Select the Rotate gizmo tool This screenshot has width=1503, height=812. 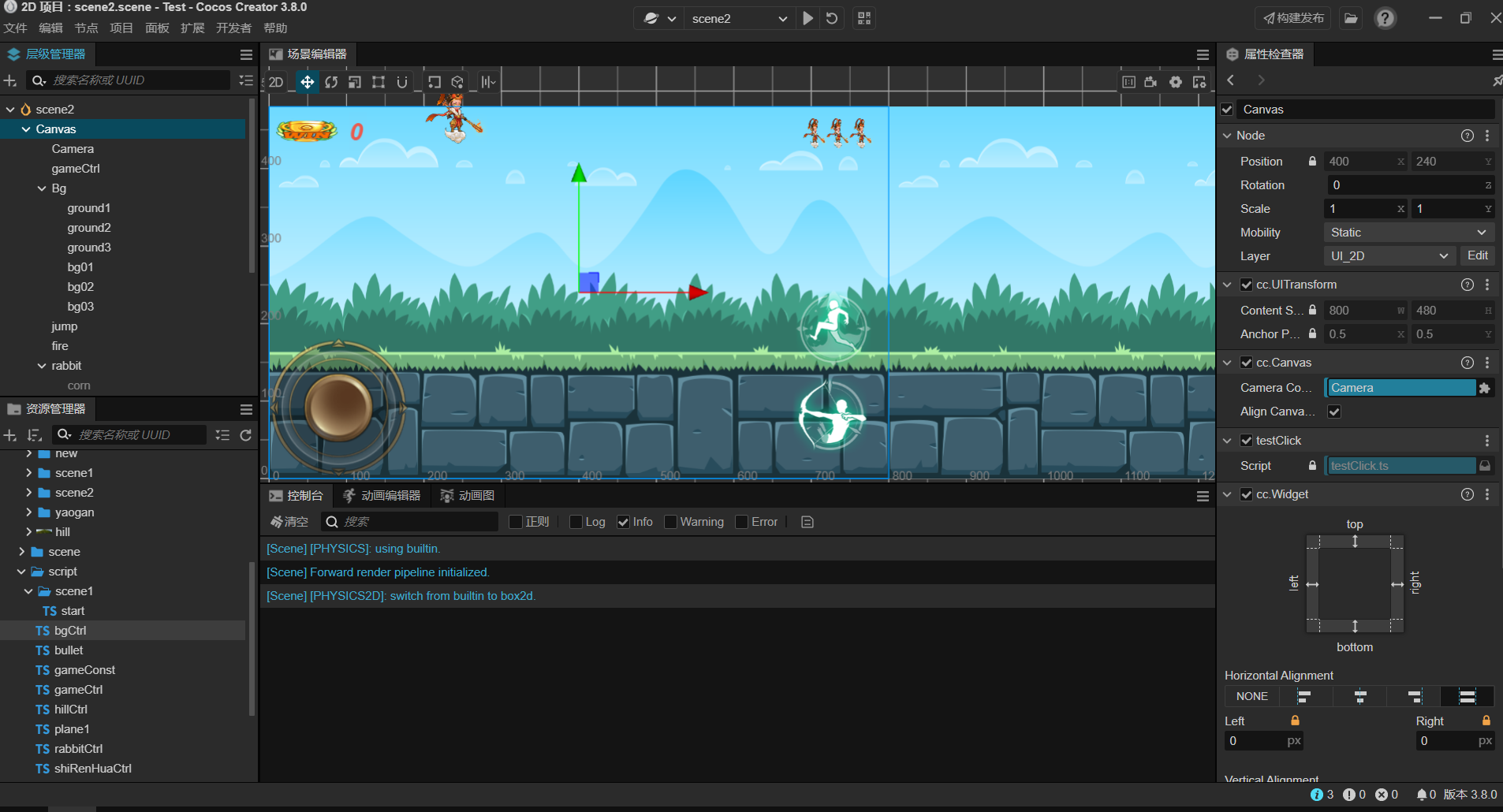[331, 82]
